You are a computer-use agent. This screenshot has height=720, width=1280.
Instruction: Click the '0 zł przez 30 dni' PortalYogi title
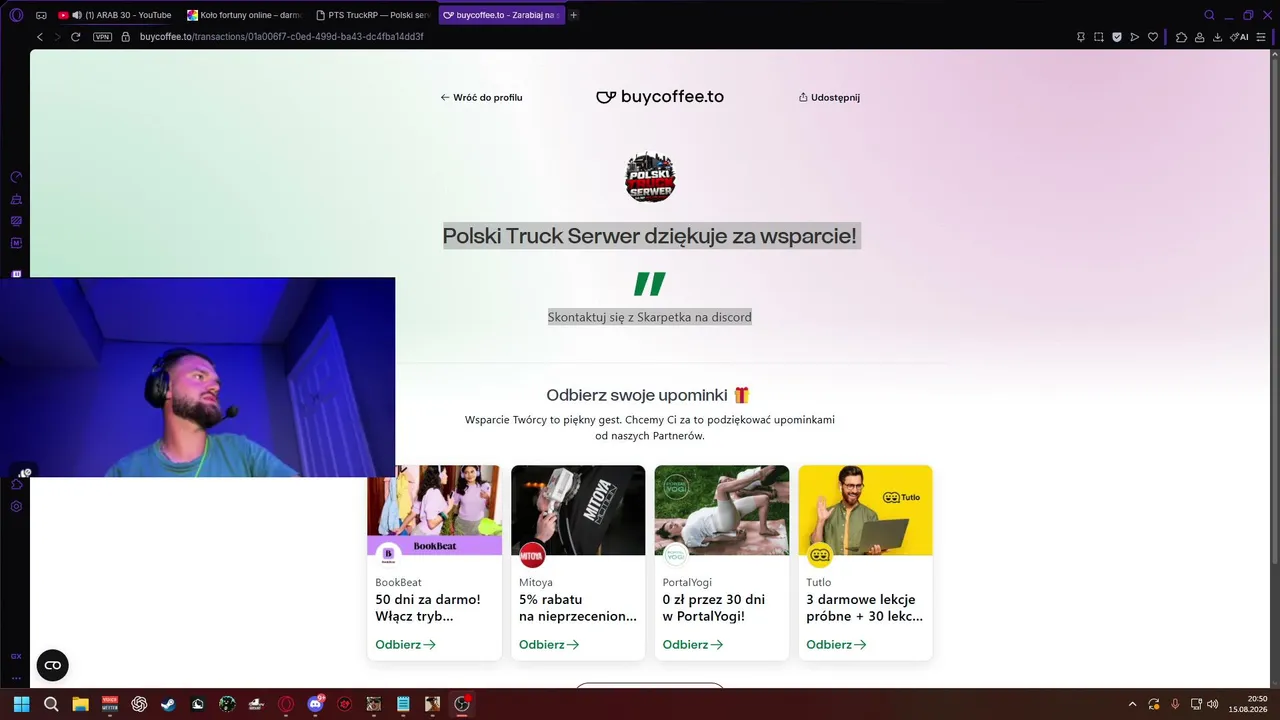(x=714, y=608)
